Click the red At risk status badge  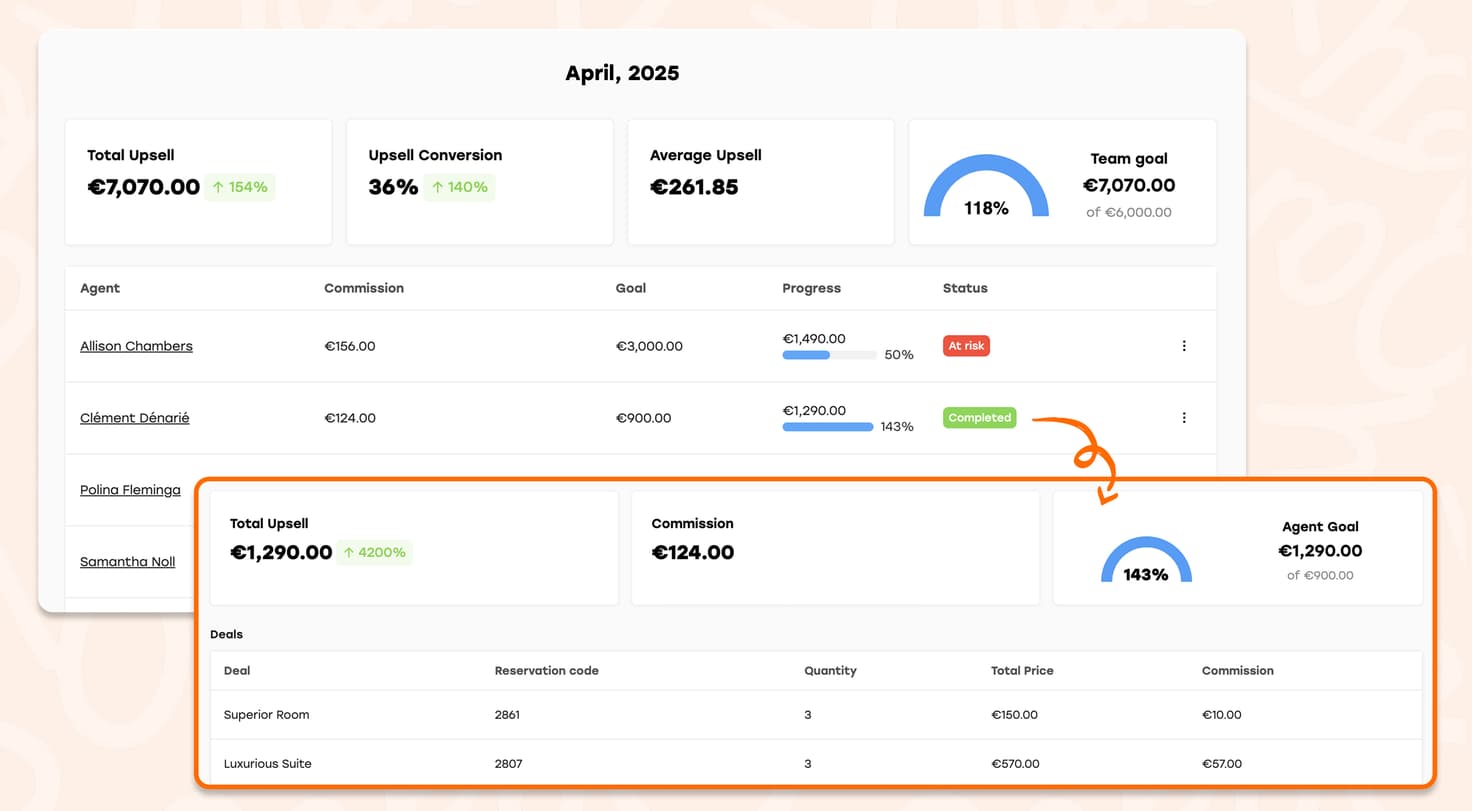[x=966, y=346]
